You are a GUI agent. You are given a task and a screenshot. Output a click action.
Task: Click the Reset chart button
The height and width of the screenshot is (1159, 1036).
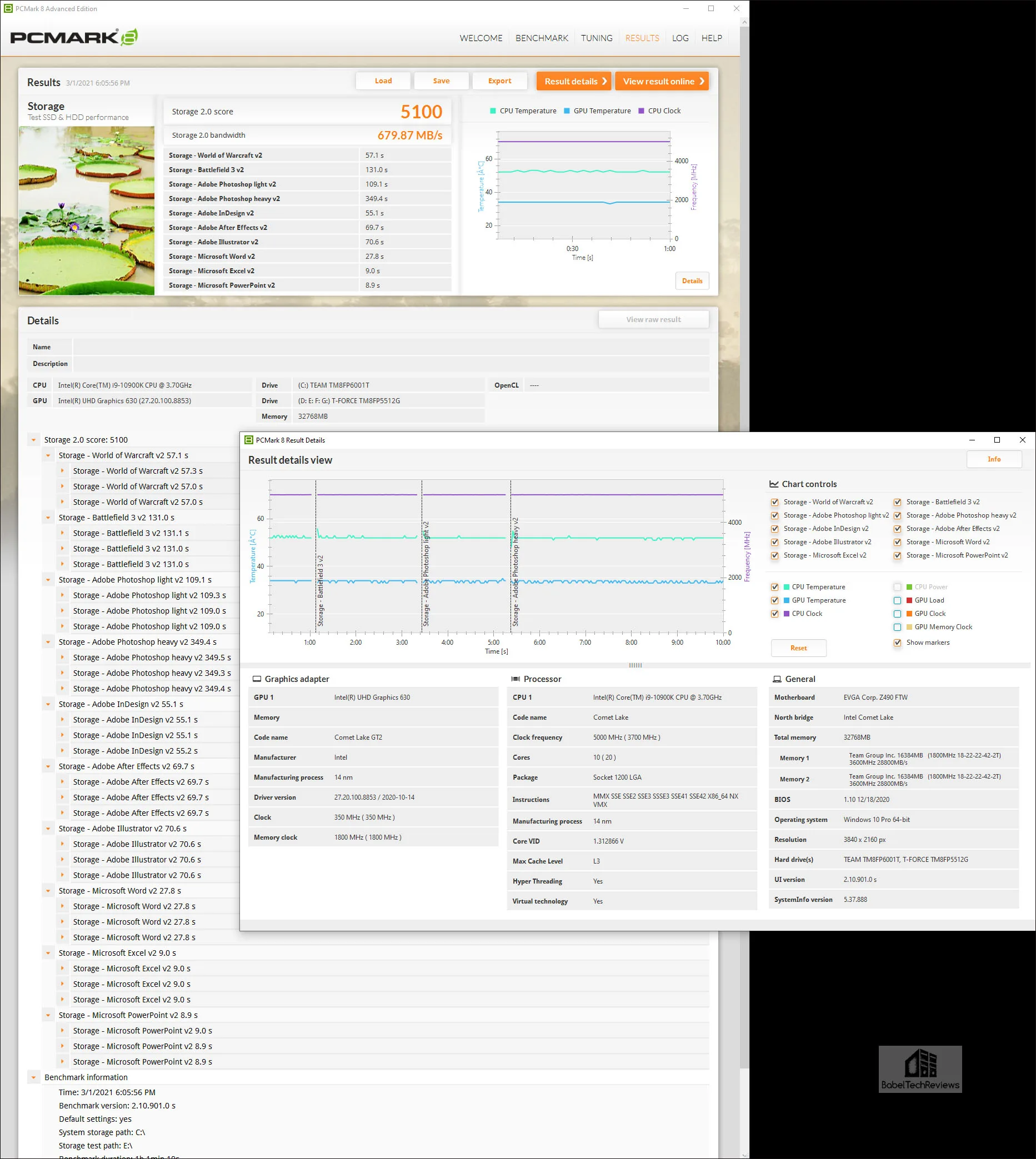pyautogui.click(x=799, y=648)
